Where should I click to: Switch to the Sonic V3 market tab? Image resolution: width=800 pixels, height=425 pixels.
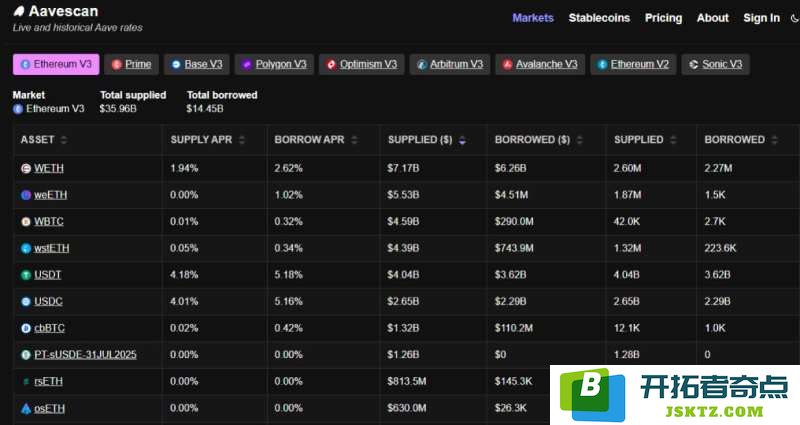(x=716, y=64)
